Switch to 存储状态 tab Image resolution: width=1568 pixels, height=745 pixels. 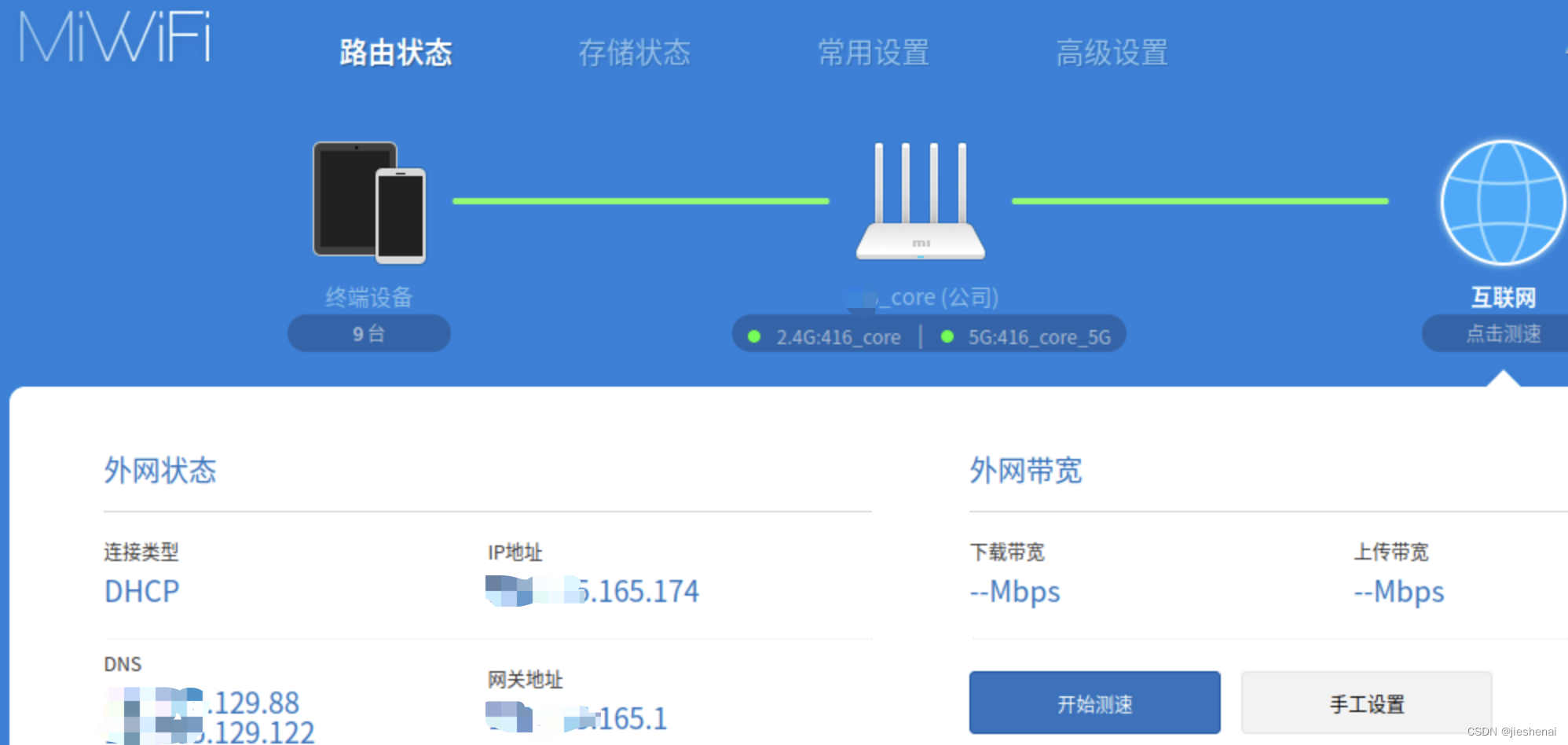(635, 53)
